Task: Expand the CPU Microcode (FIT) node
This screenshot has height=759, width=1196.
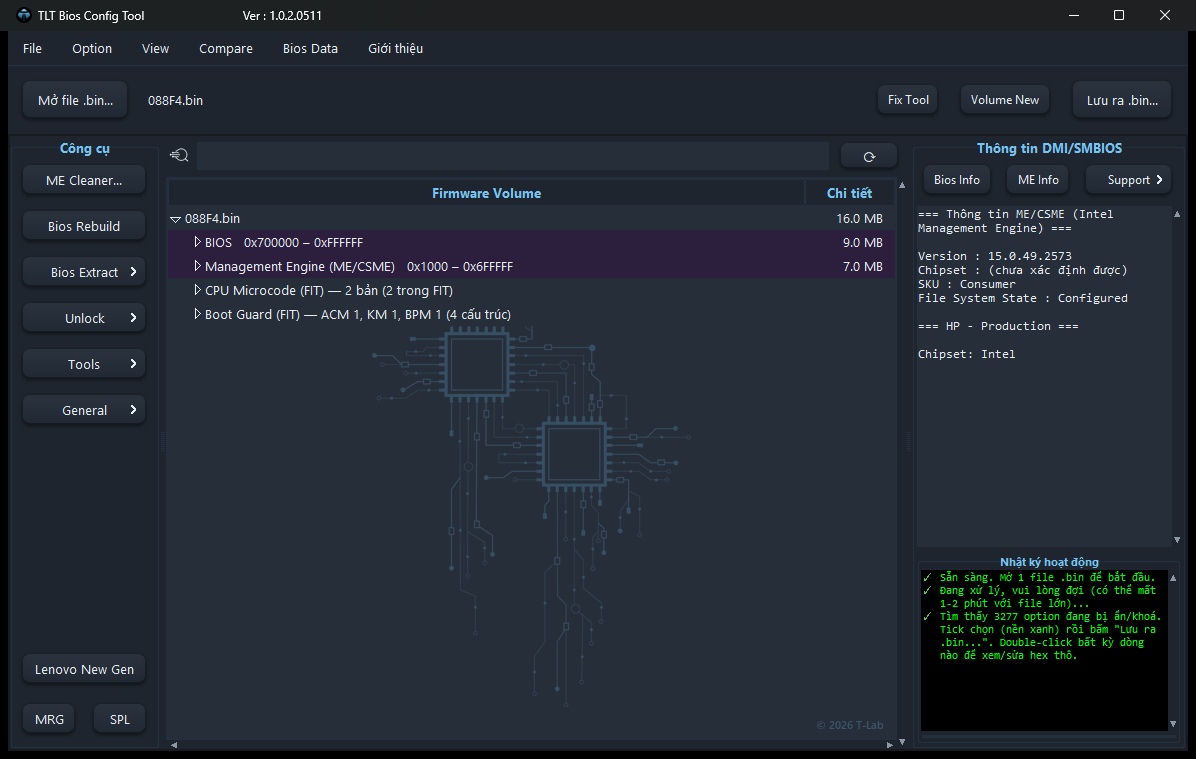Action: point(198,290)
